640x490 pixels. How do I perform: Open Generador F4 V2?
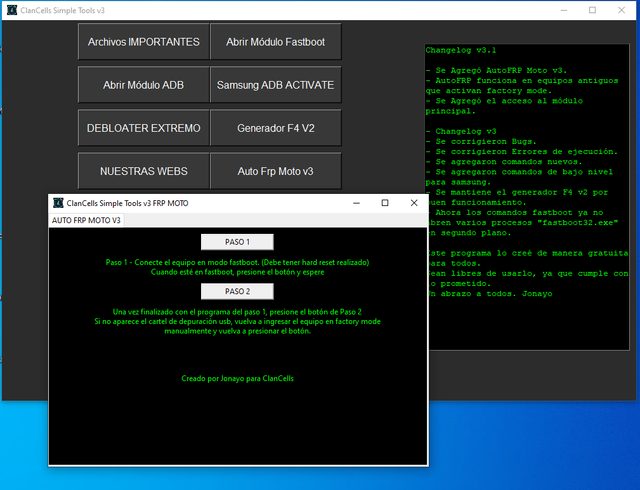276,128
